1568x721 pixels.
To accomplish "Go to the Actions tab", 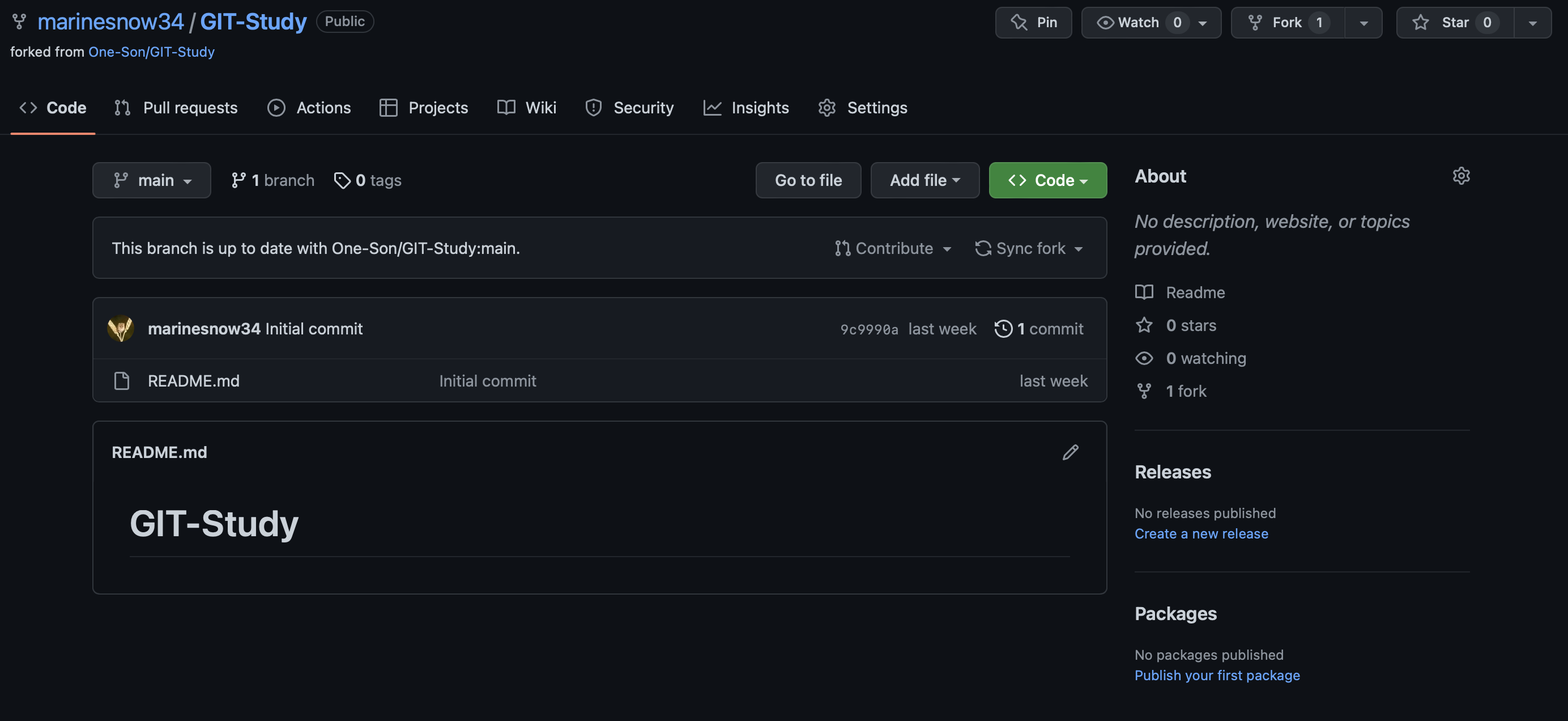I will (x=309, y=108).
